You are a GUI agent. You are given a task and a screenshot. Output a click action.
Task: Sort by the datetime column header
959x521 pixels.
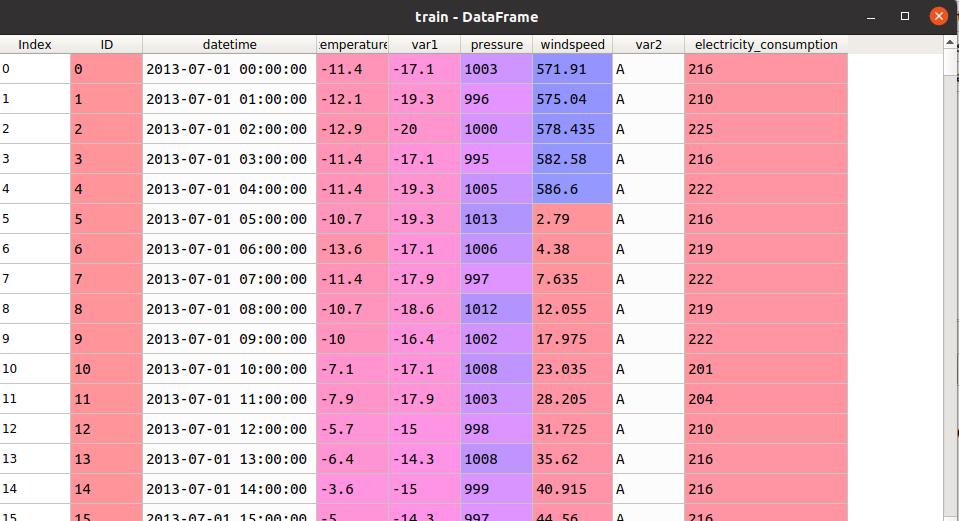point(229,45)
